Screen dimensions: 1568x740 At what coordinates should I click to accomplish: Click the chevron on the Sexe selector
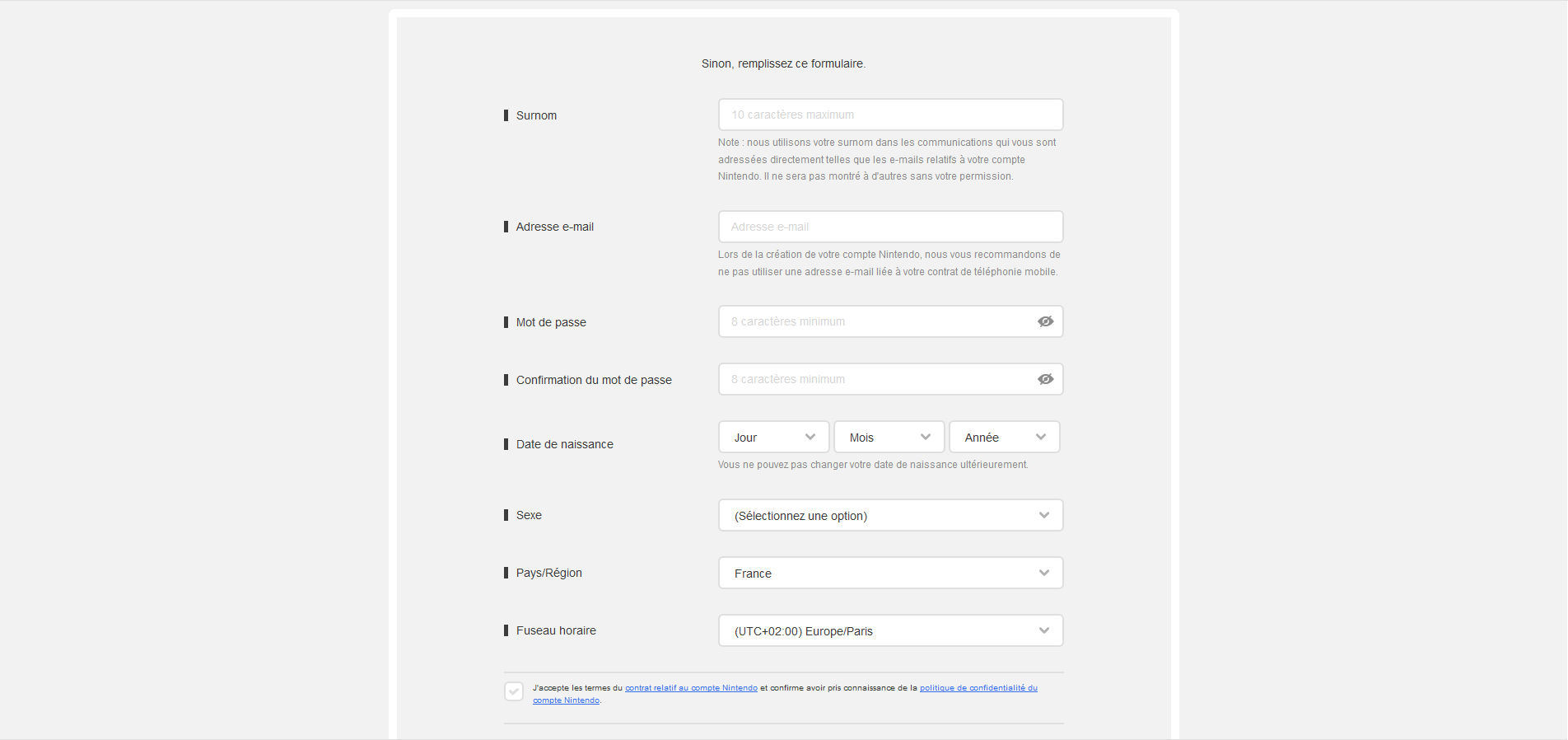(x=1043, y=515)
